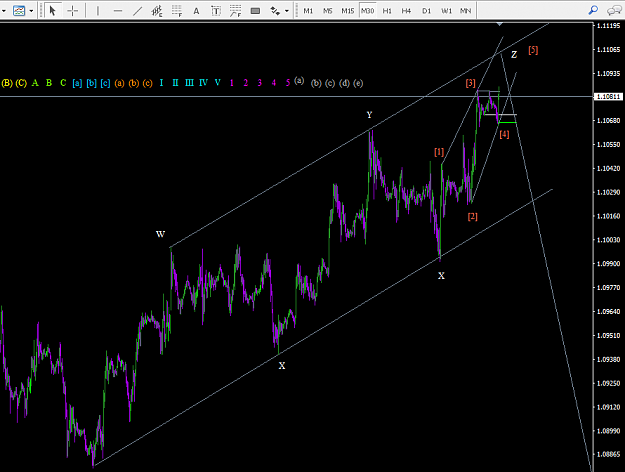This screenshot has width=625, height=472.
Task: Expand the templates dropdown arrow
Action: click(31, 11)
